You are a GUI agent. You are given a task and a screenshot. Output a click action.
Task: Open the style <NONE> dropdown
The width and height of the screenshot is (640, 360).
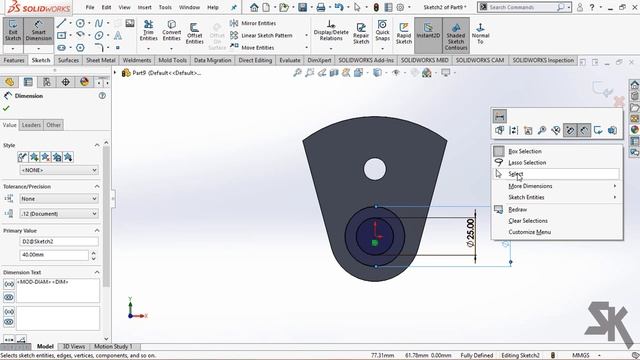click(x=59, y=170)
